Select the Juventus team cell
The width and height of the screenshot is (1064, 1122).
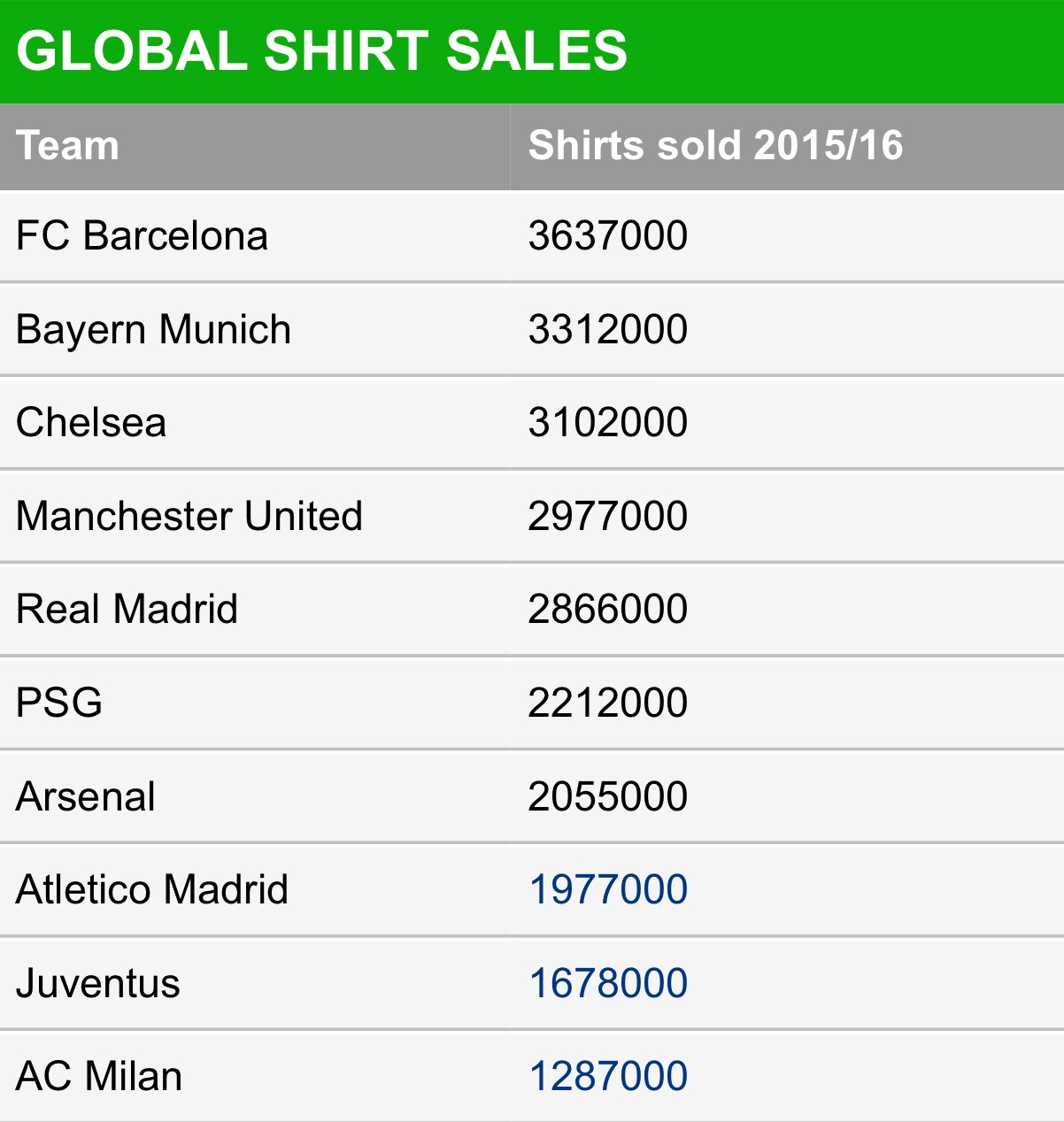[x=98, y=983]
